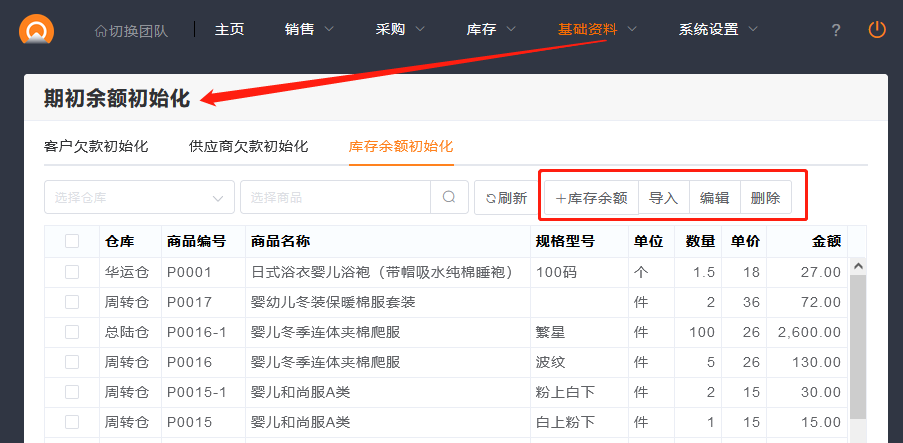Image resolution: width=903 pixels, height=443 pixels.
Task: Click the power logout icon
Action: pyautogui.click(x=877, y=30)
